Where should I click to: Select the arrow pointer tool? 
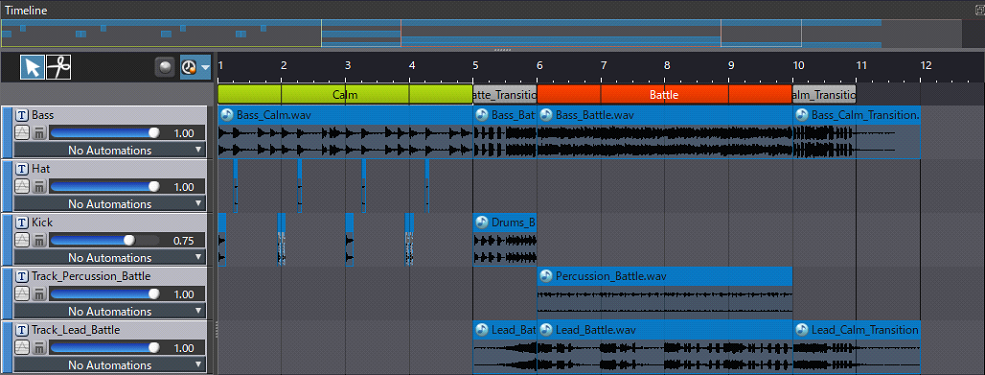click(32, 67)
